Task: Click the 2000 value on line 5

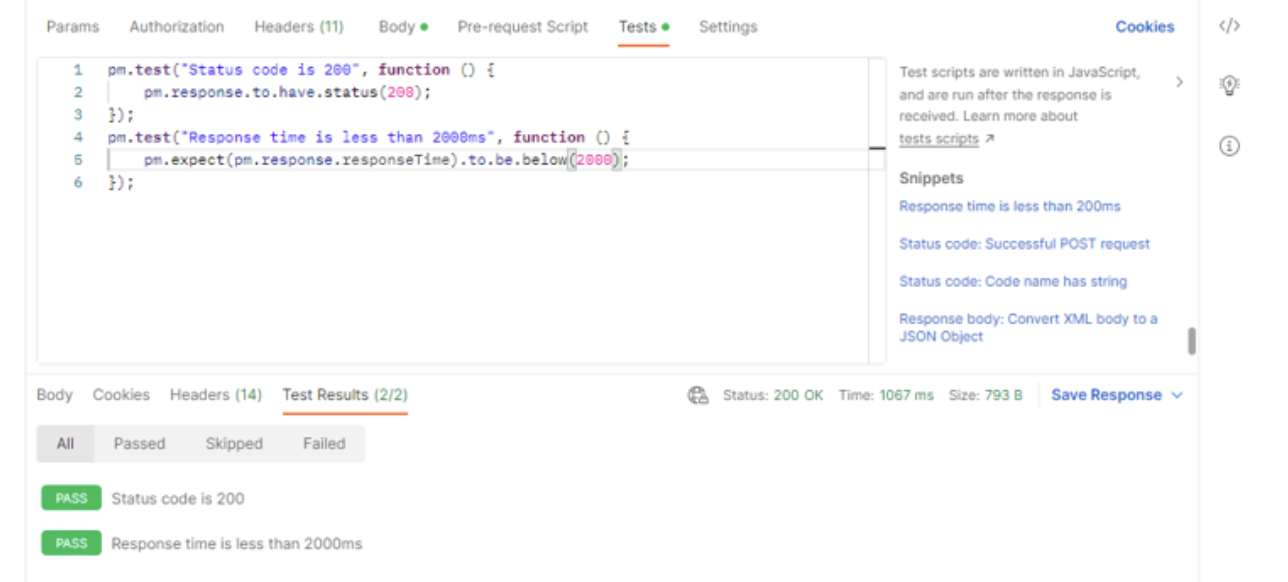Action: [594, 160]
